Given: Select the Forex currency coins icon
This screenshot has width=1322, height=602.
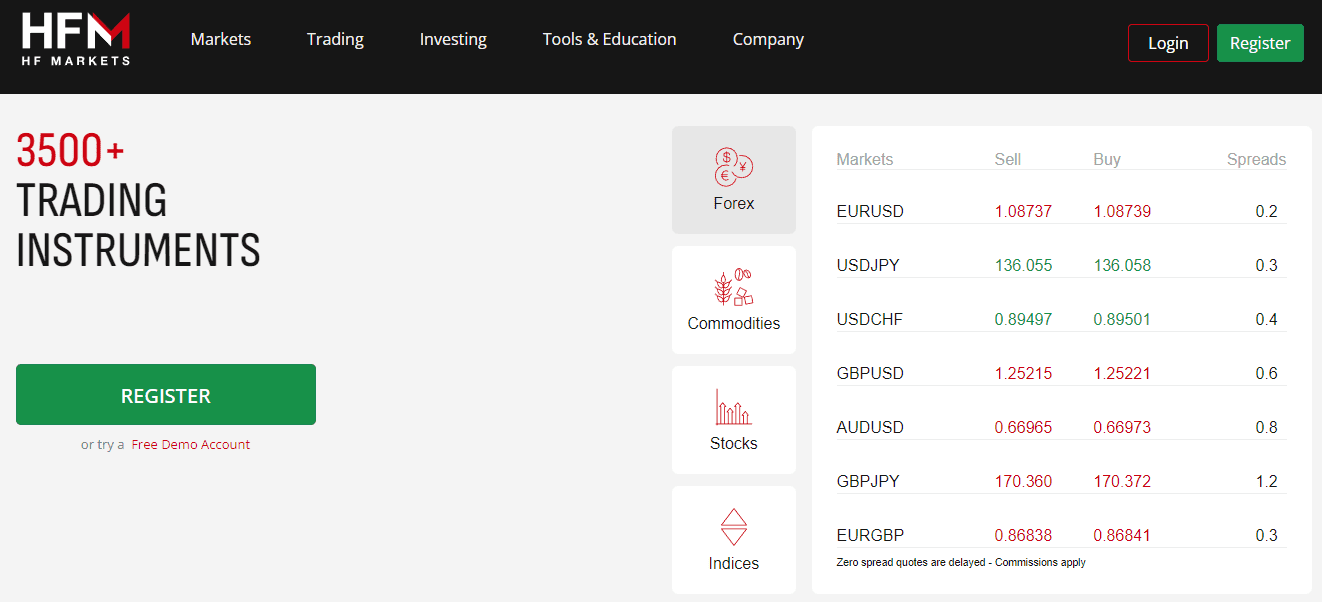Looking at the screenshot, I should (734, 166).
